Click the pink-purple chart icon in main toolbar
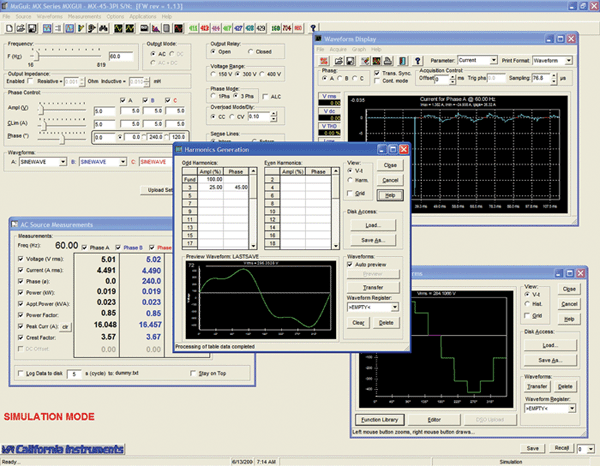Viewport: 600px width, 466px height. [x=156, y=28]
